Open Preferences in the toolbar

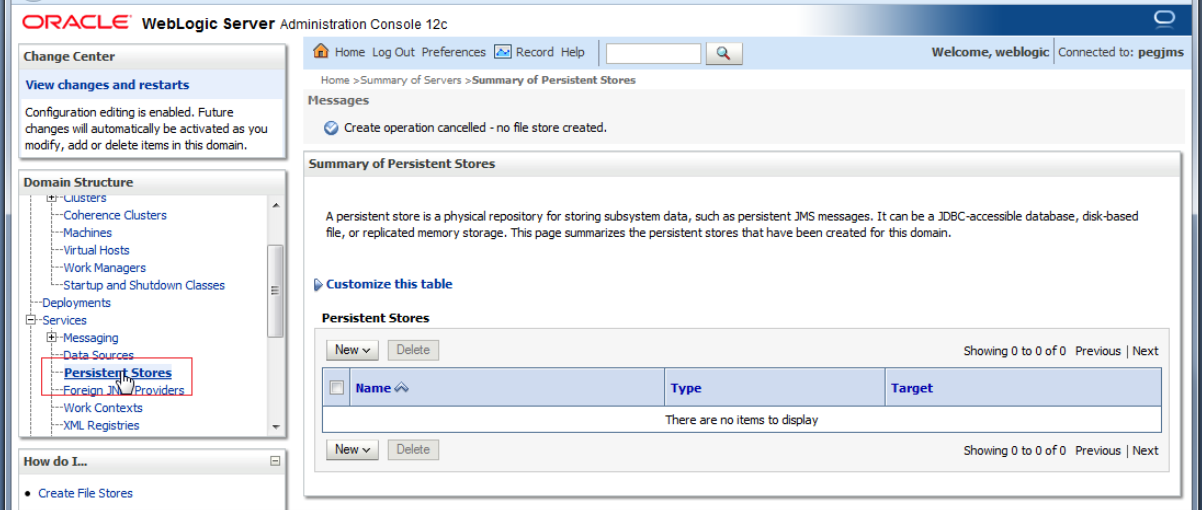(453, 52)
